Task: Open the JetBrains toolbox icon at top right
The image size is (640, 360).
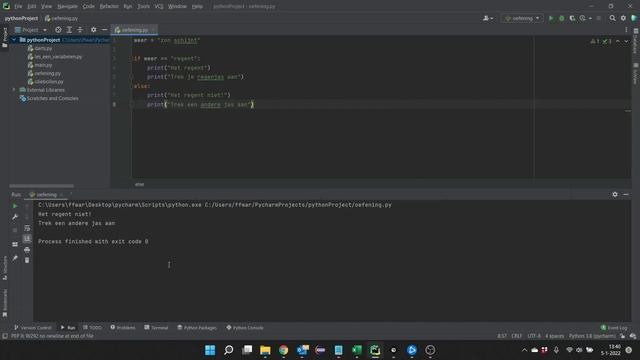Action: click(634, 18)
